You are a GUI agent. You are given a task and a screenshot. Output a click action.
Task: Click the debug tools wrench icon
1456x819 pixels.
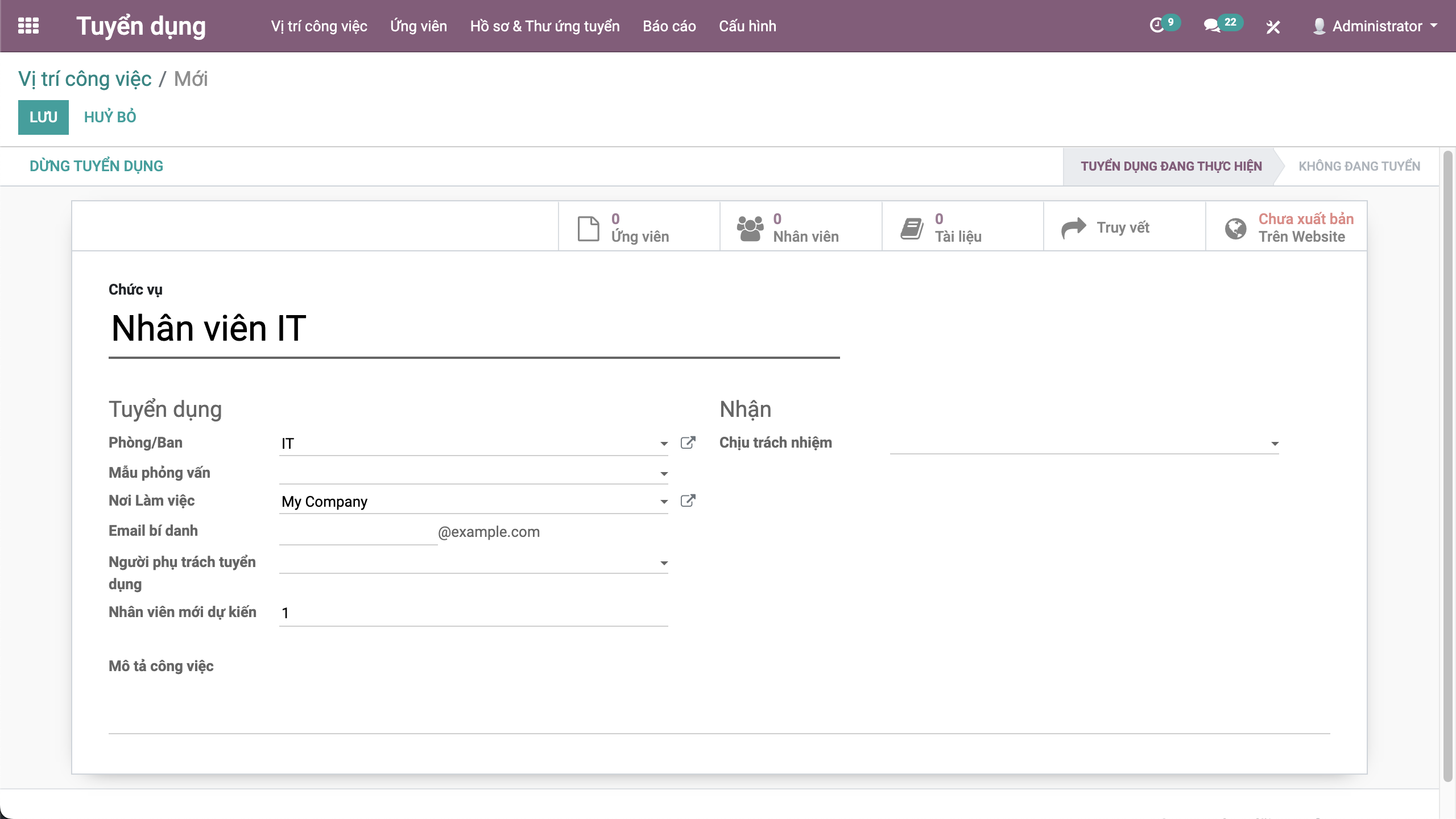(1273, 27)
